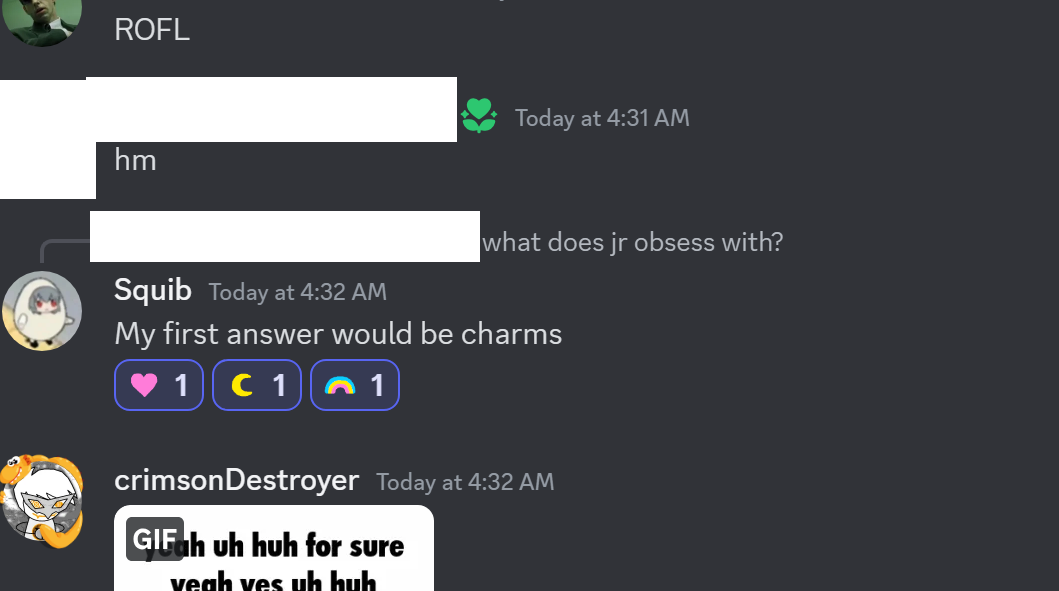Select the 'ROFL' message text
The image size is (1059, 591).
click(x=151, y=30)
